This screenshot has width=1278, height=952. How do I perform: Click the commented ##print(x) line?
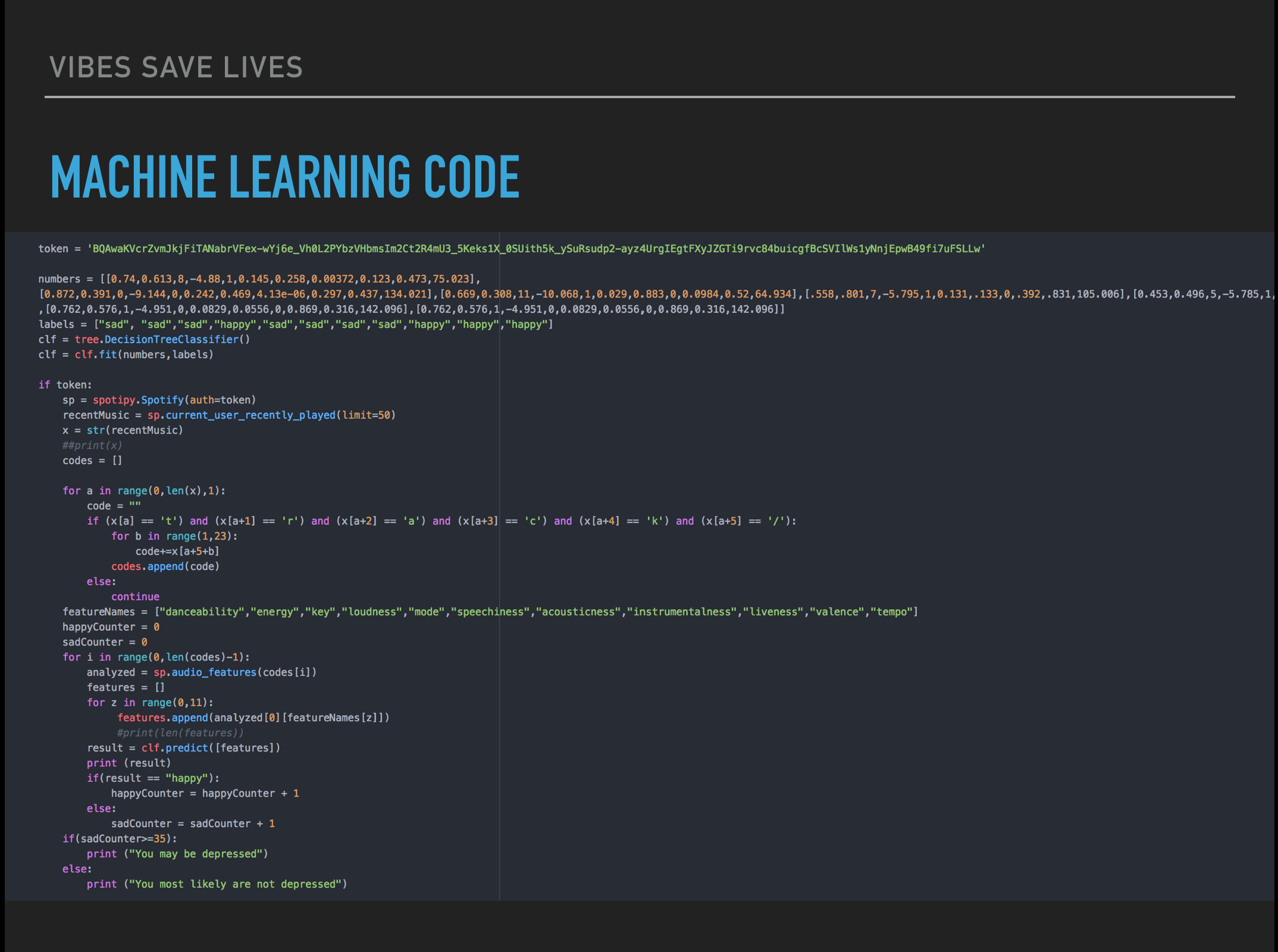click(x=92, y=446)
